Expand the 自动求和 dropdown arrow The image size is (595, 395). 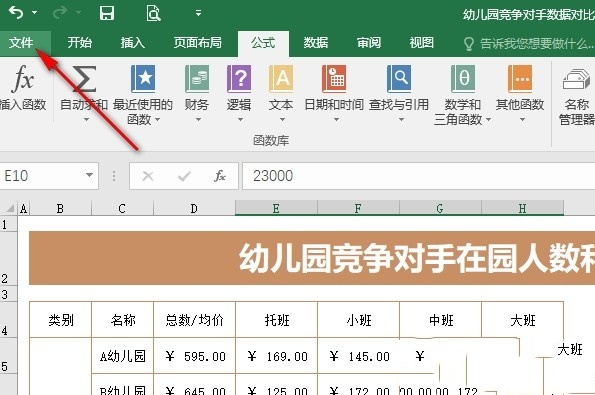(86, 120)
